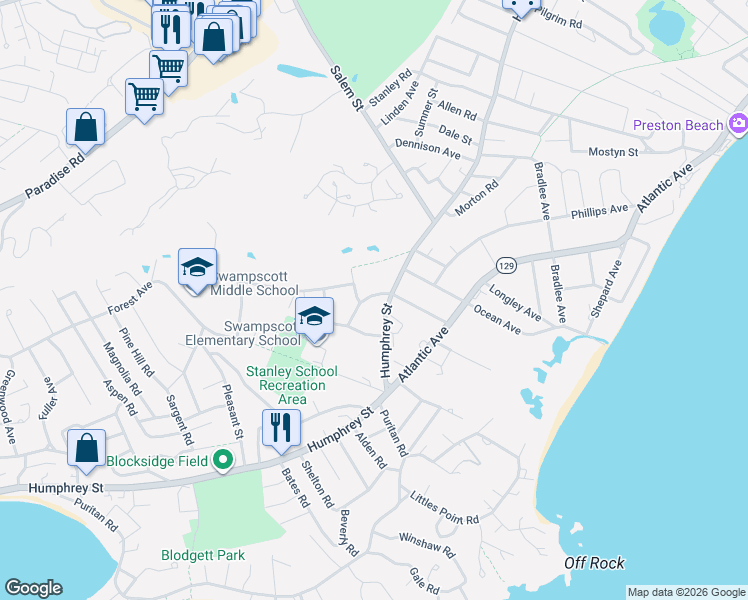
Task: Click the Fuller Ave label
Action: pyautogui.click(x=48, y=399)
